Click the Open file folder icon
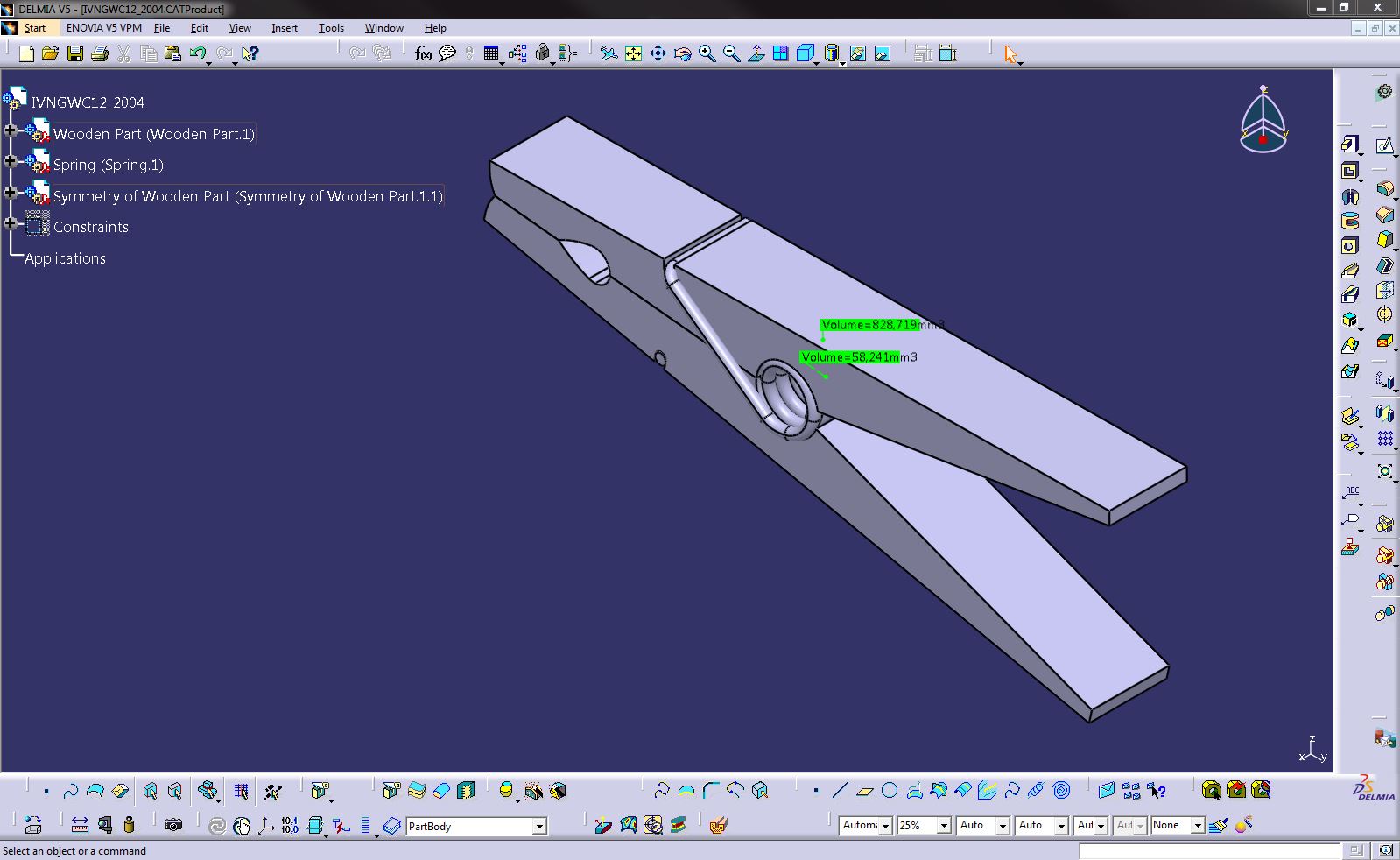1400x860 pixels. tap(51, 53)
